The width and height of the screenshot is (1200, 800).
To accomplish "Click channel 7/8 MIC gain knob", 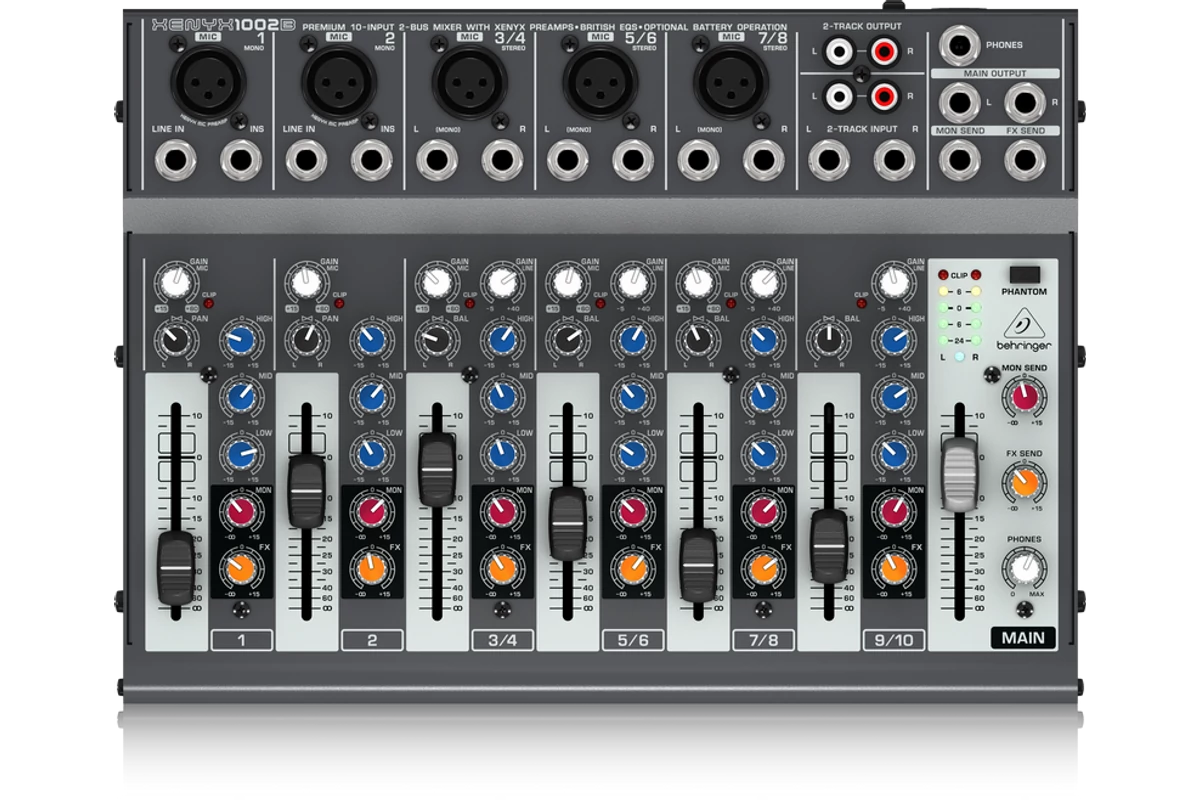I will 697,281.
